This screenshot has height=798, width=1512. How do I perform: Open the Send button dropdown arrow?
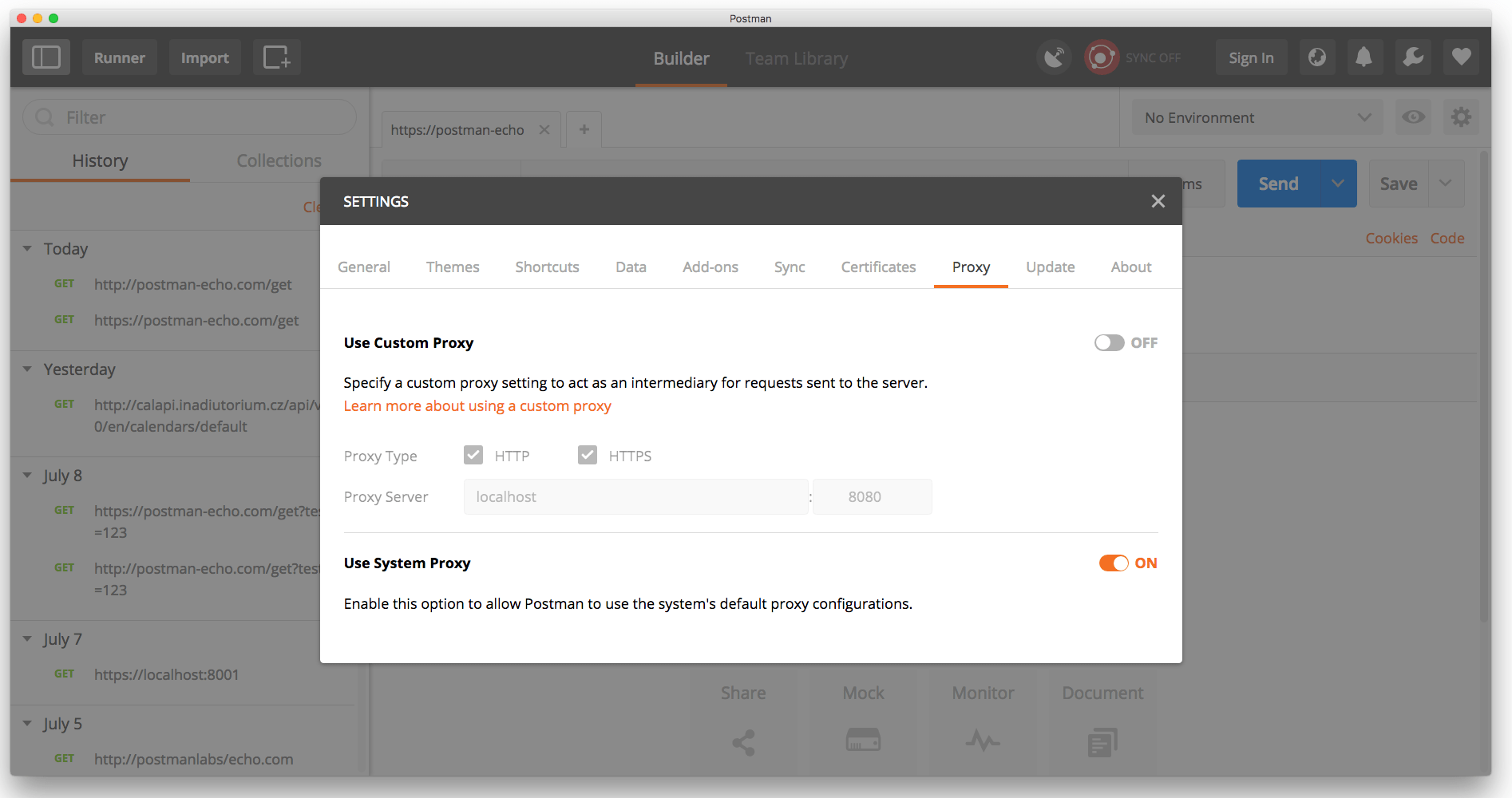[x=1338, y=184]
